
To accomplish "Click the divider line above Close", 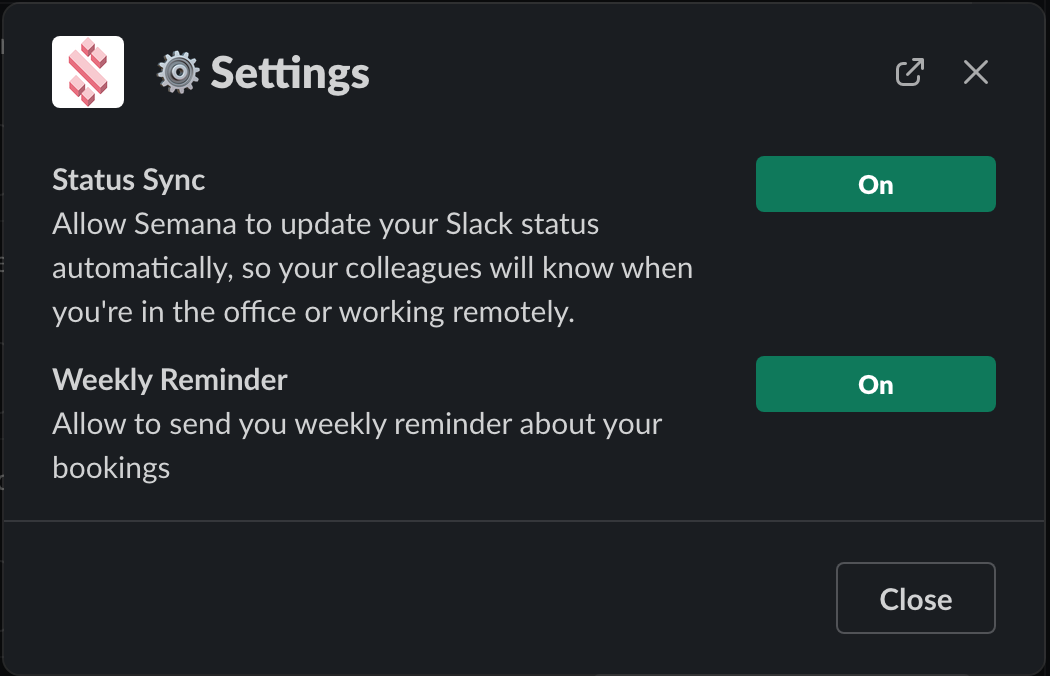I will 525,521.
